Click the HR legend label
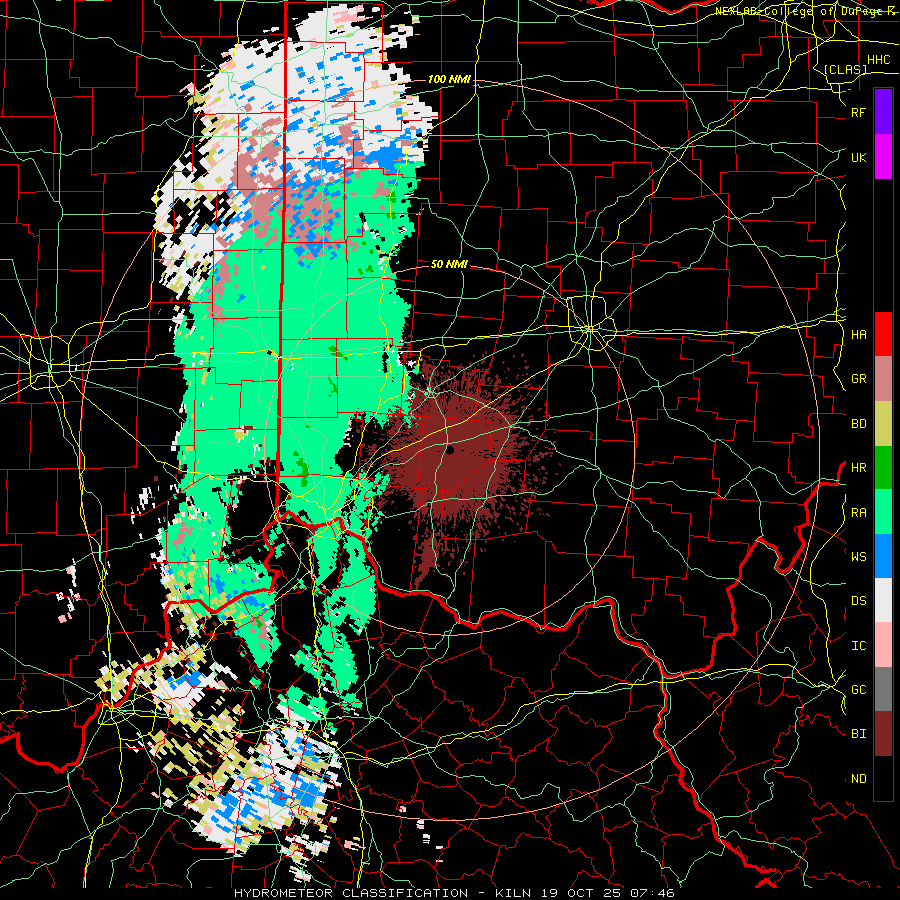This screenshot has height=900, width=900. 858,468
